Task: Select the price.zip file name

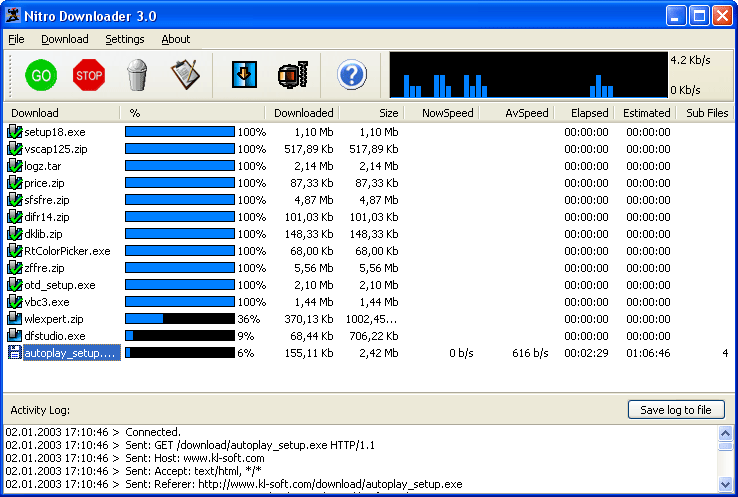Action: (44, 183)
